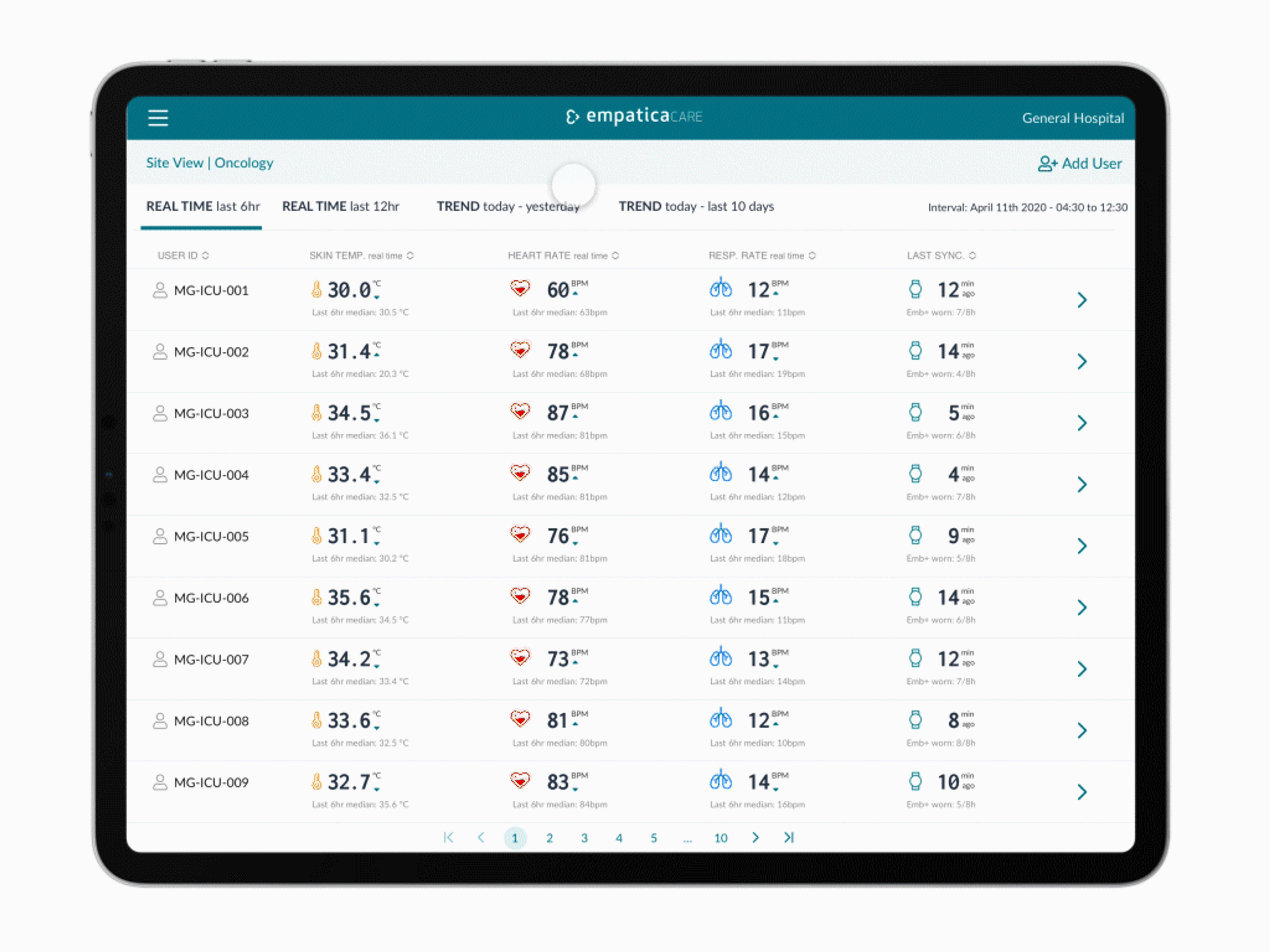Click the MG-ICU-005 thermometer icon
This screenshot has width=1270, height=952.
(317, 535)
